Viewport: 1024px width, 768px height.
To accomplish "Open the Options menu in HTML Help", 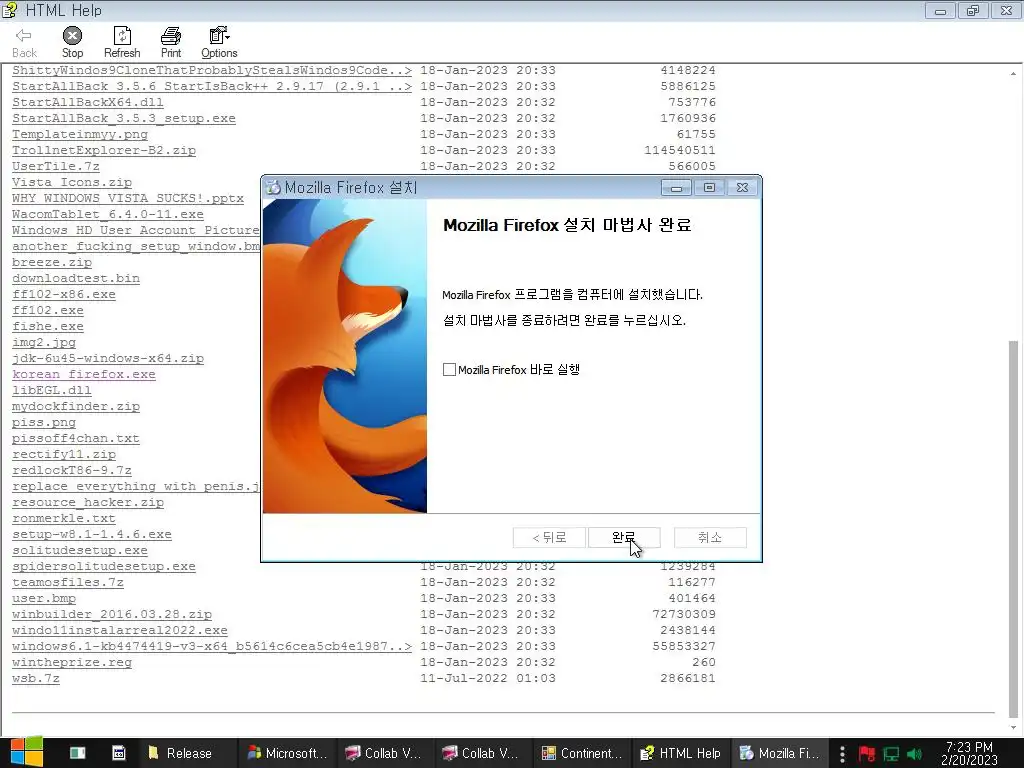I will (219, 42).
